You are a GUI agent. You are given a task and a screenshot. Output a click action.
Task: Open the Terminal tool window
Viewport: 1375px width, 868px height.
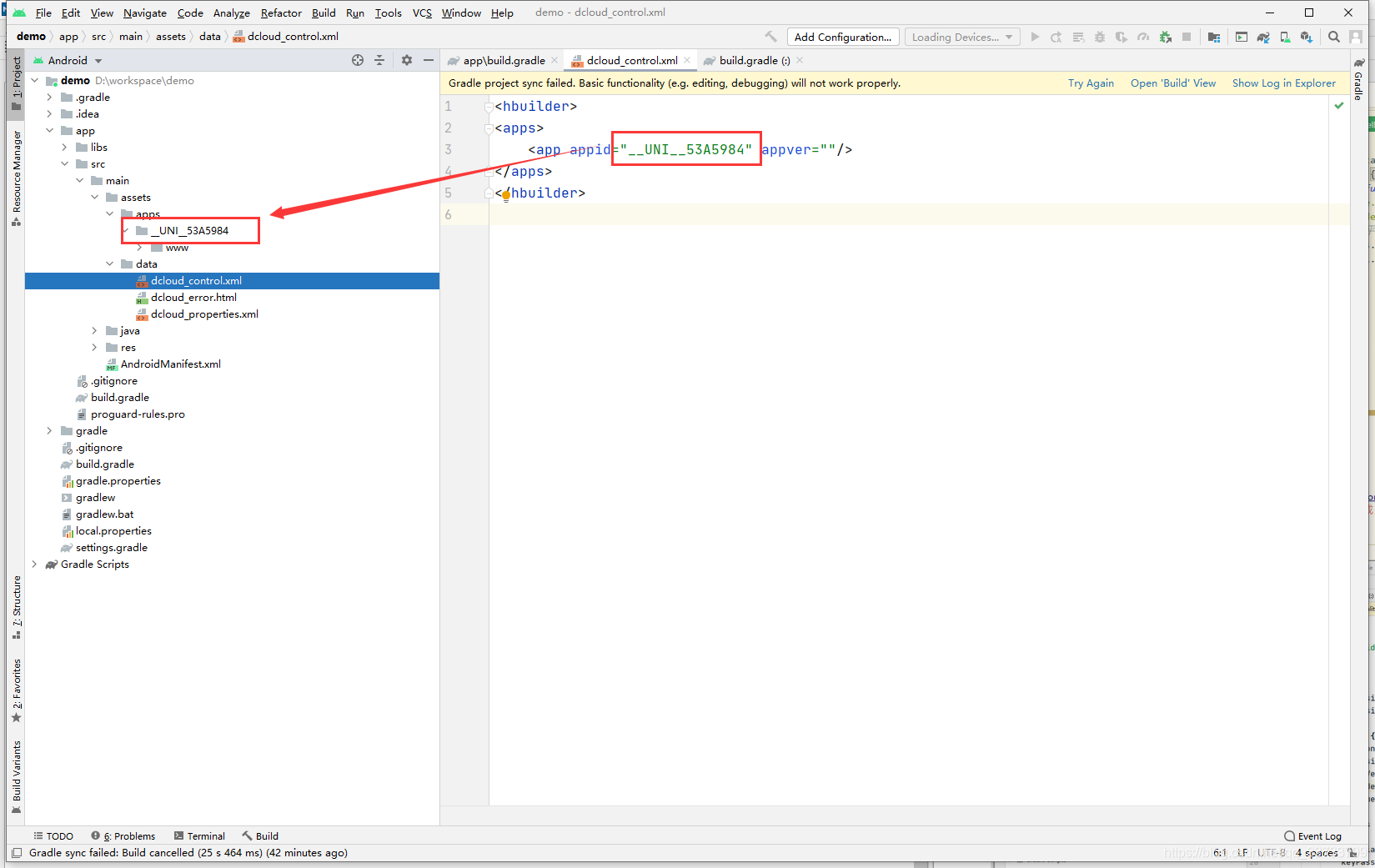click(199, 836)
